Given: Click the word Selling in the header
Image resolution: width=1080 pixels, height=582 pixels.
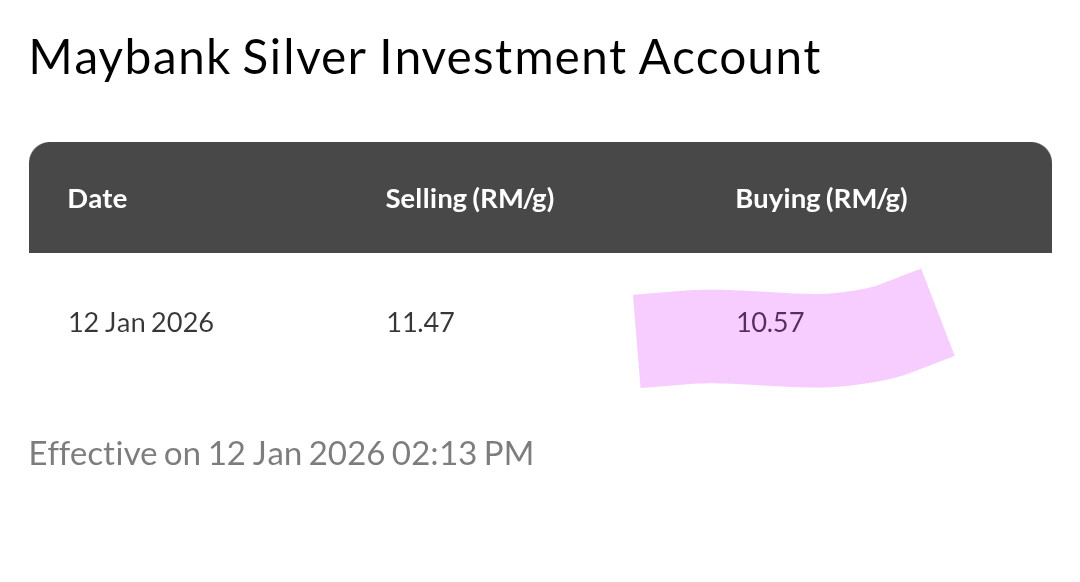Looking at the screenshot, I should [426, 198].
